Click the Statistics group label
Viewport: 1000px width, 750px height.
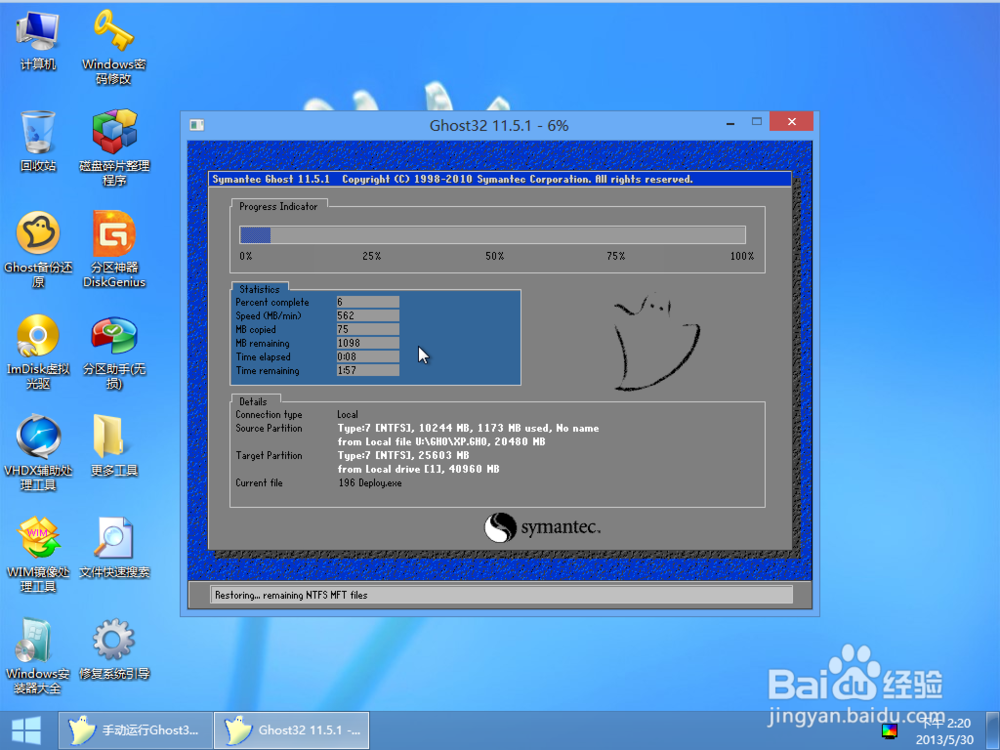[x=259, y=289]
